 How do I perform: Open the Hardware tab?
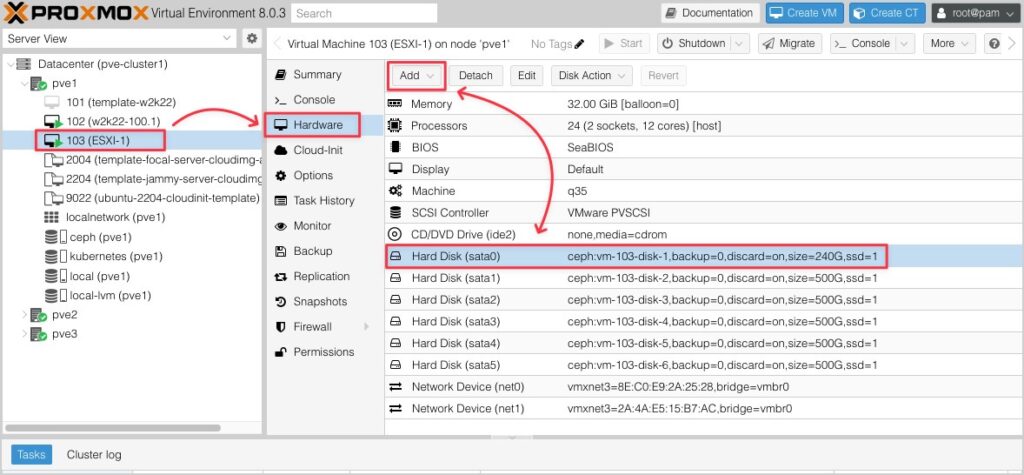325,125
